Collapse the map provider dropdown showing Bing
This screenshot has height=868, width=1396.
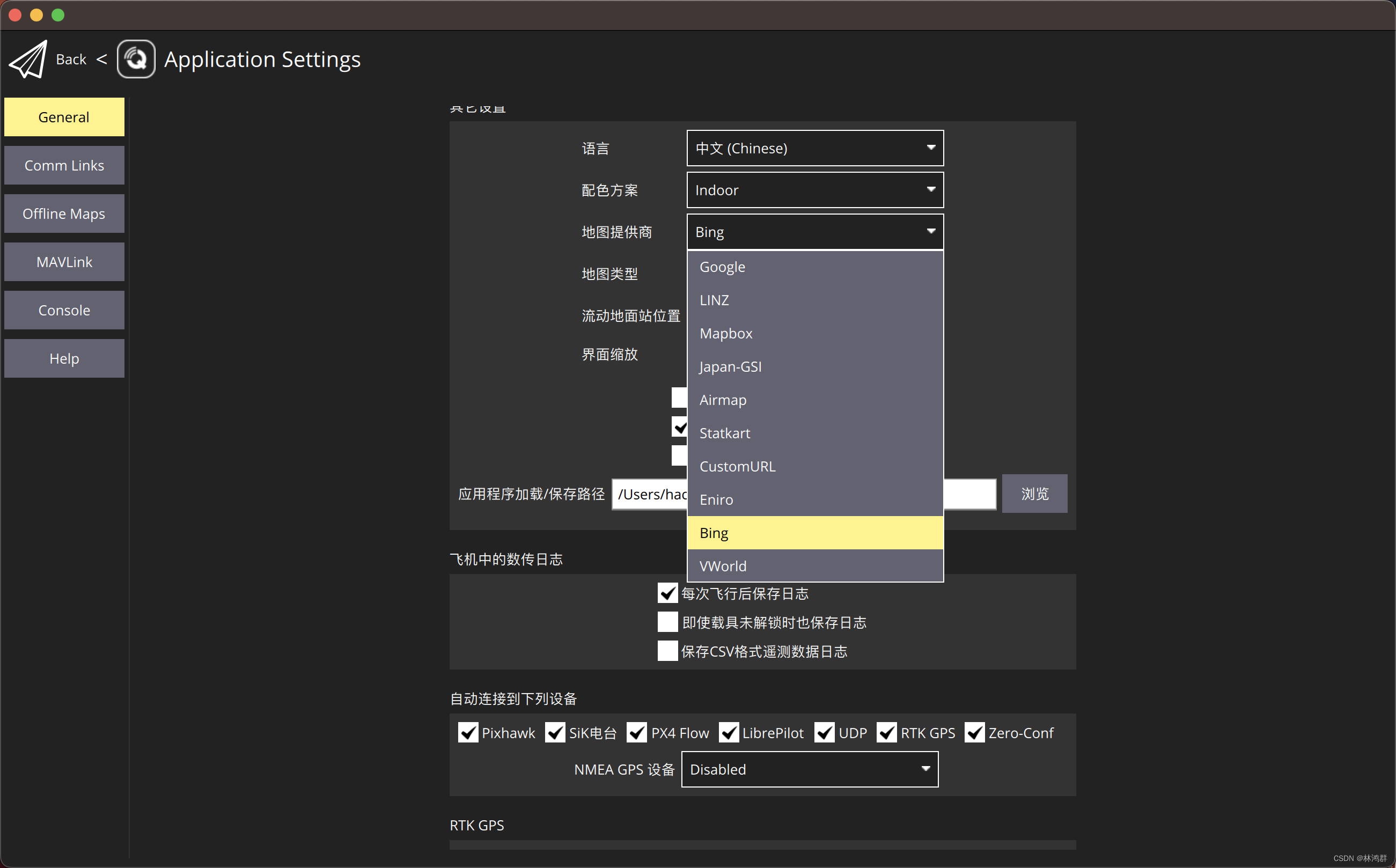[815, 232]
